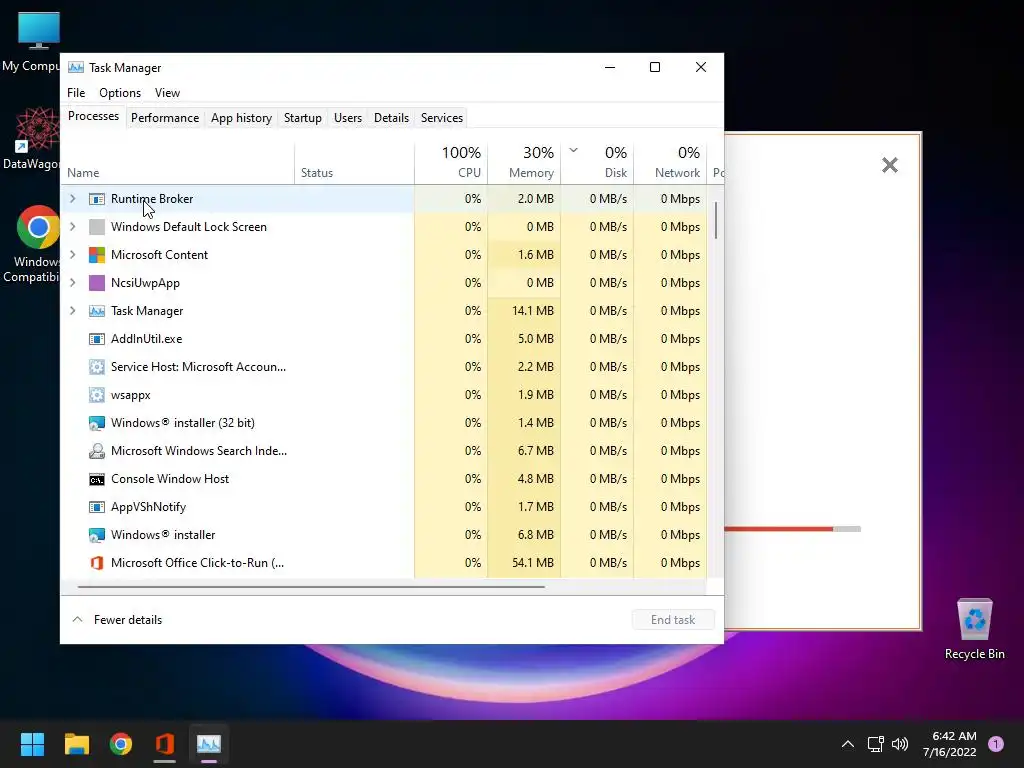This screenshot has width=1024, height=768.
Task: Click the sort arrow above the Disk column
Action: tap(573, 150)
